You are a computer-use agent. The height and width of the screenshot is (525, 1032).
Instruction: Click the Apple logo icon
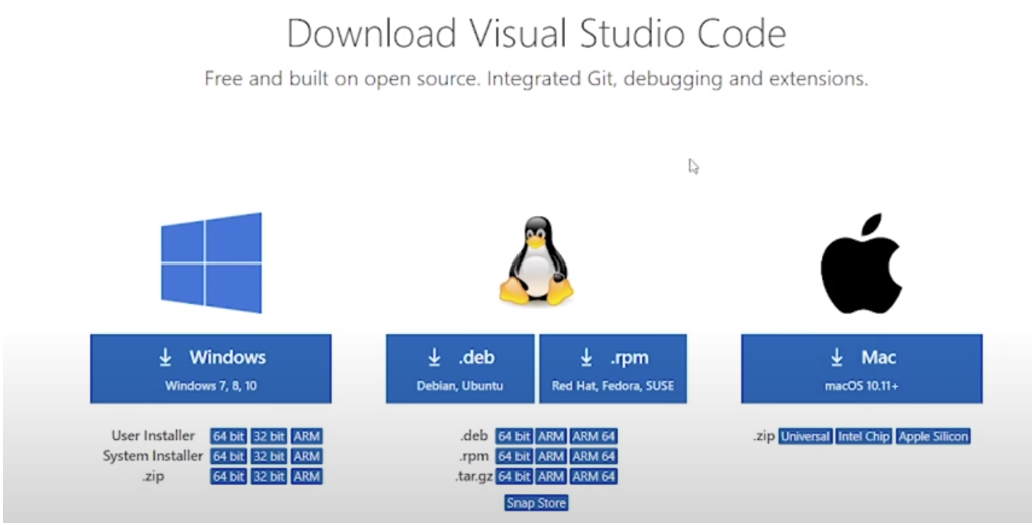coord(861,263)
